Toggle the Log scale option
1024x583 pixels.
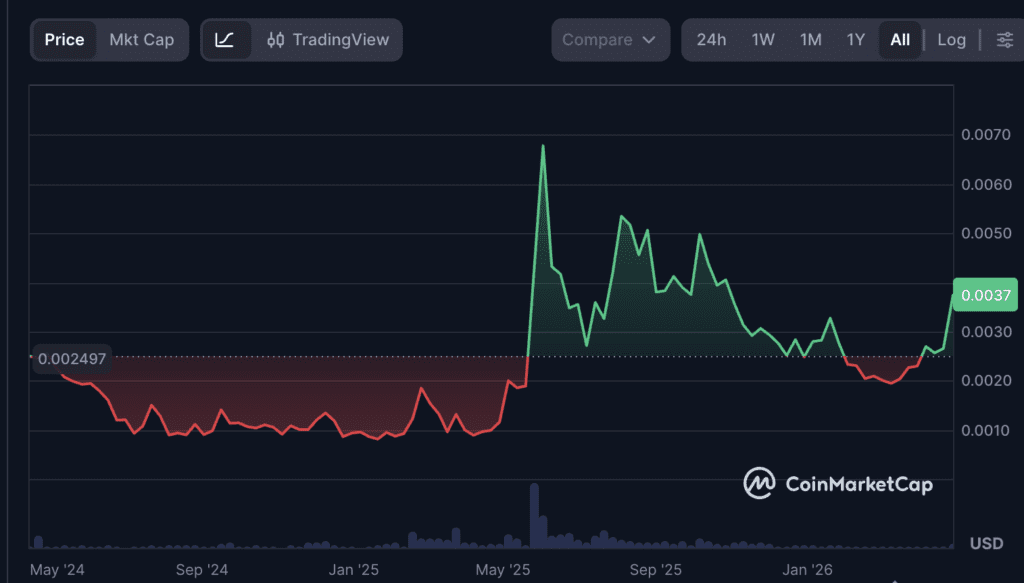[x=951, y=40]
